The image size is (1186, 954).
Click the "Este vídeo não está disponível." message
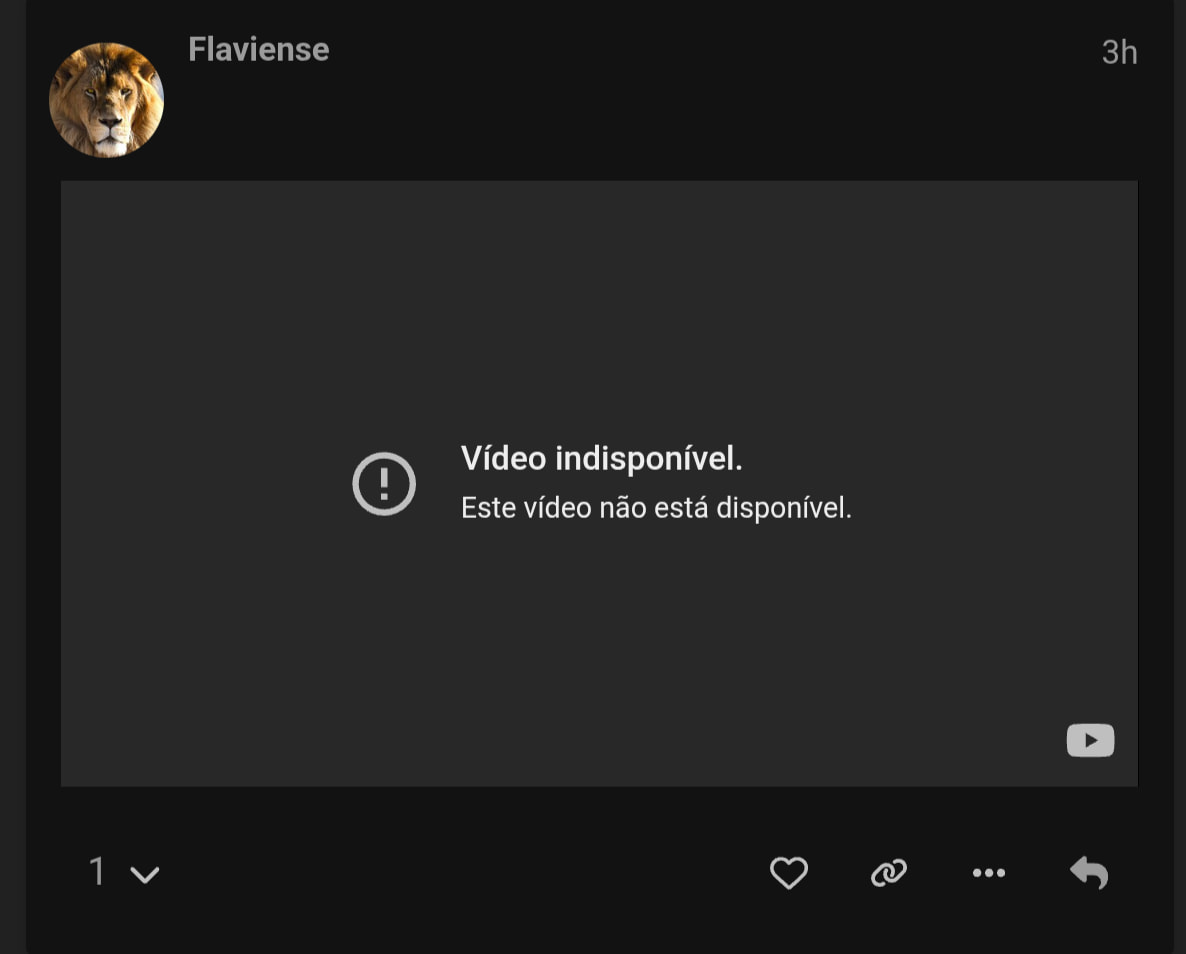656,508
